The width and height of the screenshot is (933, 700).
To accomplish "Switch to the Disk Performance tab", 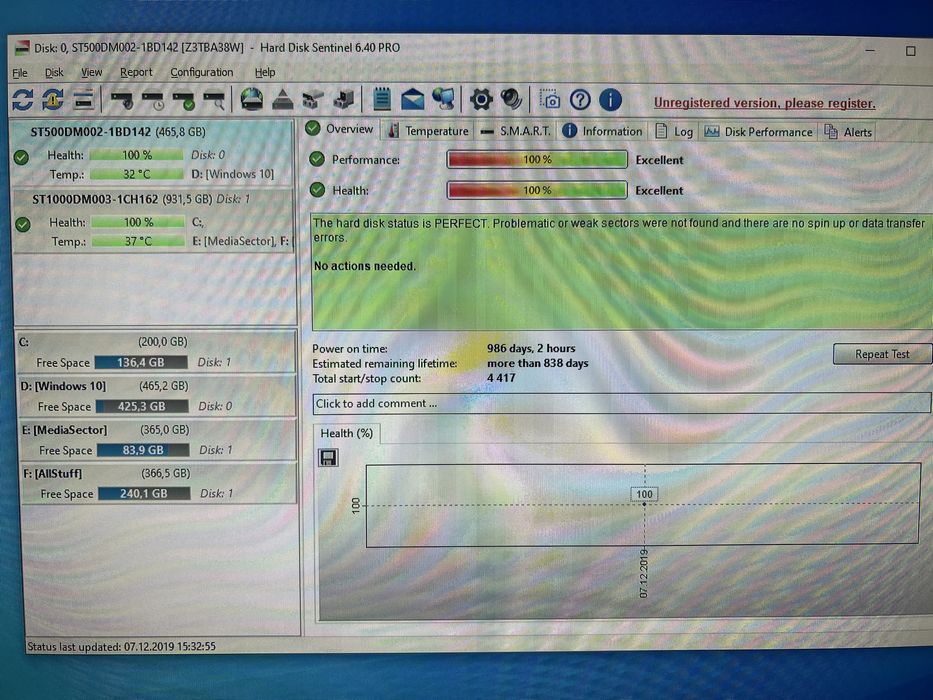I will [758, 132].
